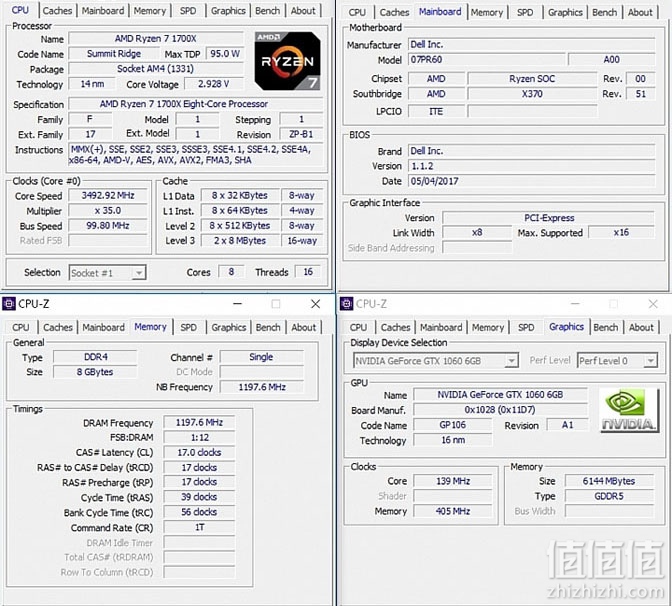672x606 pixels.
Task: Click the GPU Core clock value 139 MHz
Action: coord(453,481)
